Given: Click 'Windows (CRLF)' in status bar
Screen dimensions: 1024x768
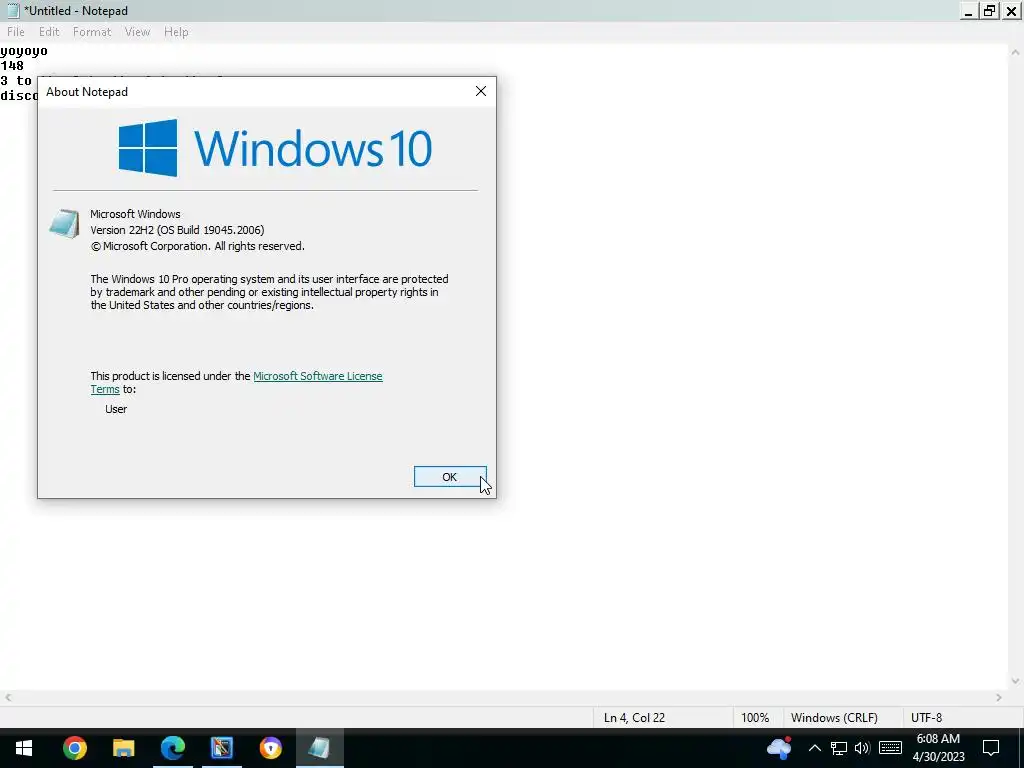Looking at the screenshot, I should pos(834,718).
